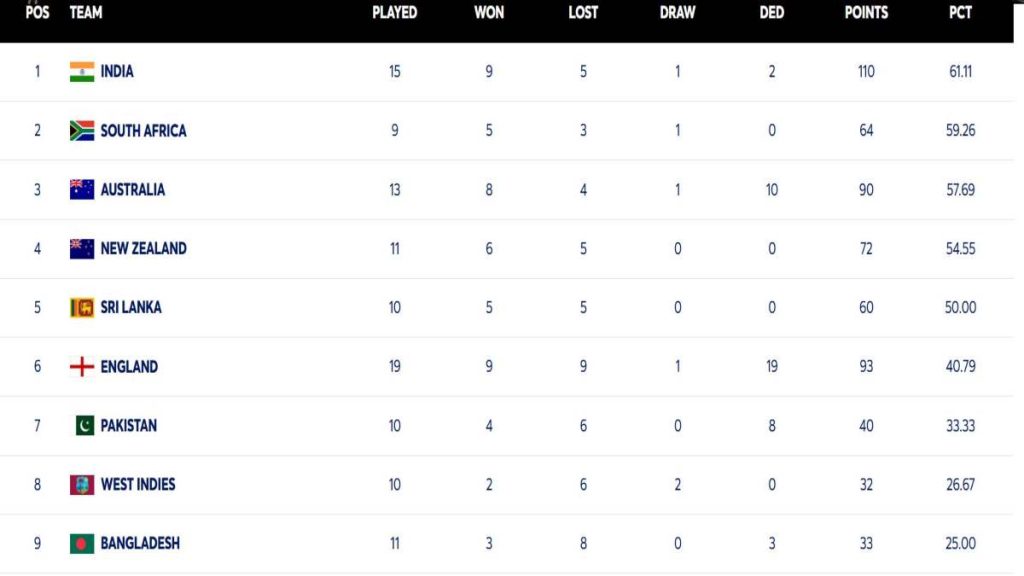1024x576 pixels.
Task: Click India's 61.11 PCT value
Action: [x=960, y=72]
